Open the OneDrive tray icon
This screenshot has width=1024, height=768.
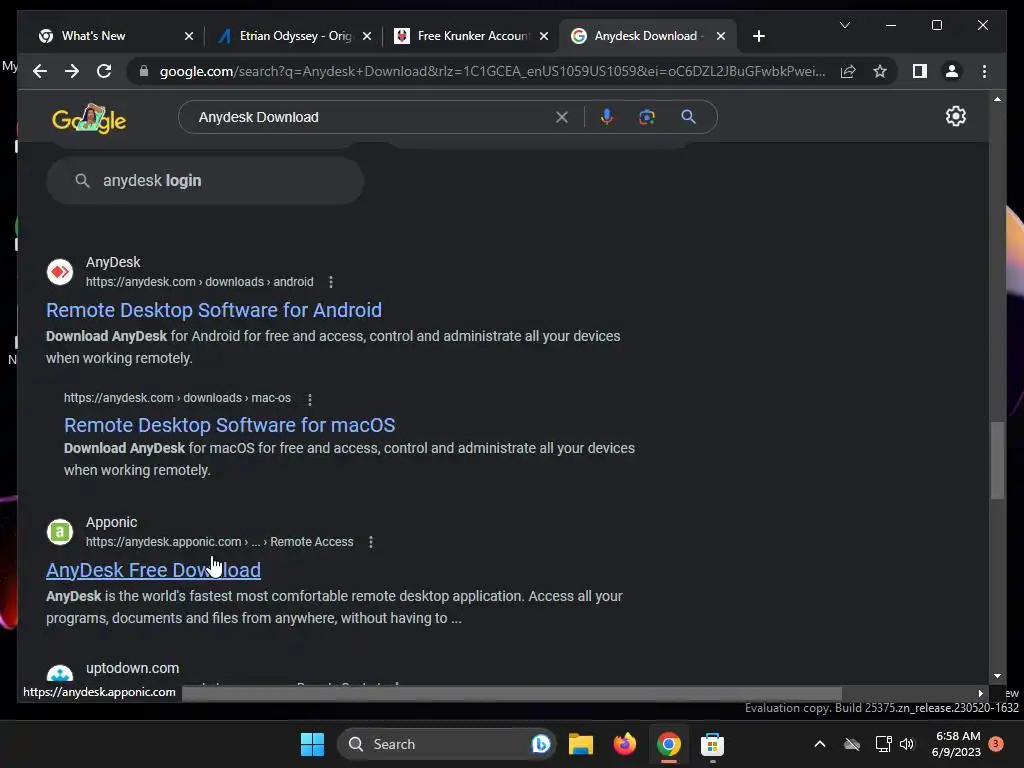tap(852, 744)
